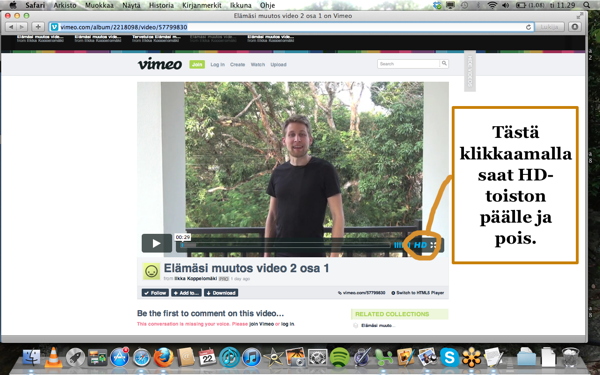This screenshot has height=375, width=600.
Task: Open iMovie star icon in Dock
Action: (x=274, y=357)
